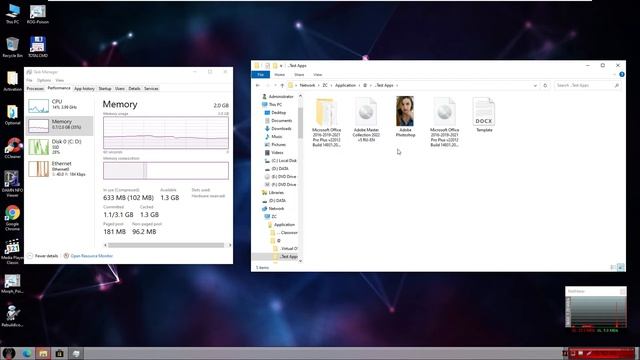
Task: Open the View ribbon tab in Explorer
Action: click(x=318, y=75)
